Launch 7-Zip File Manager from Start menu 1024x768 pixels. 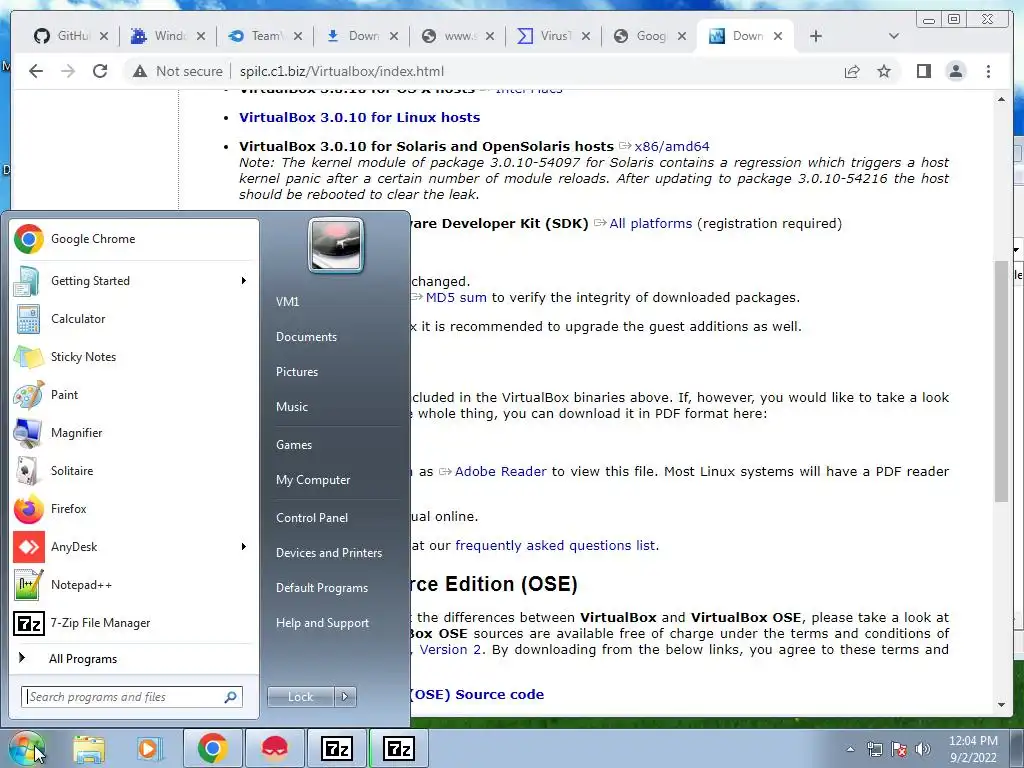[133, 623]
